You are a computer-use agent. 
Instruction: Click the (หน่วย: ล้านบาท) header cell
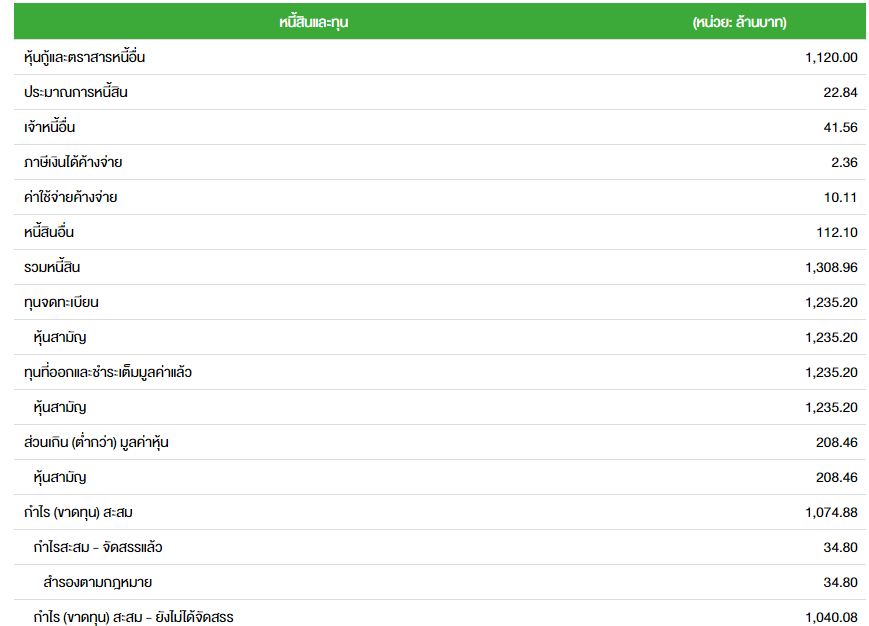739,22
